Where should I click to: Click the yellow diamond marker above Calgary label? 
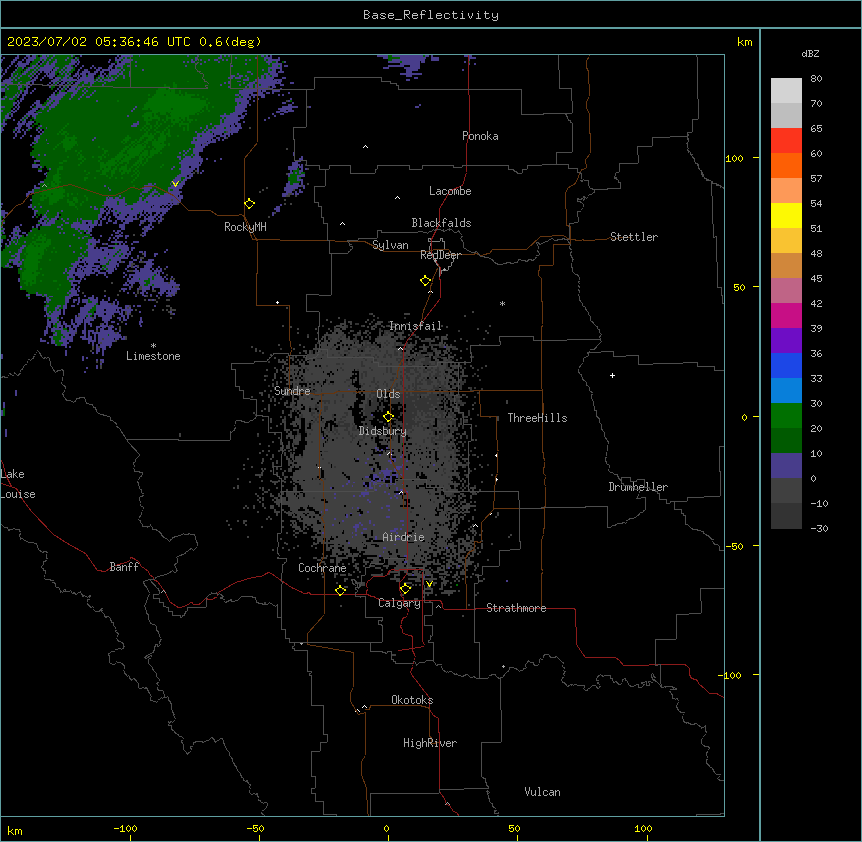(406, 589)
